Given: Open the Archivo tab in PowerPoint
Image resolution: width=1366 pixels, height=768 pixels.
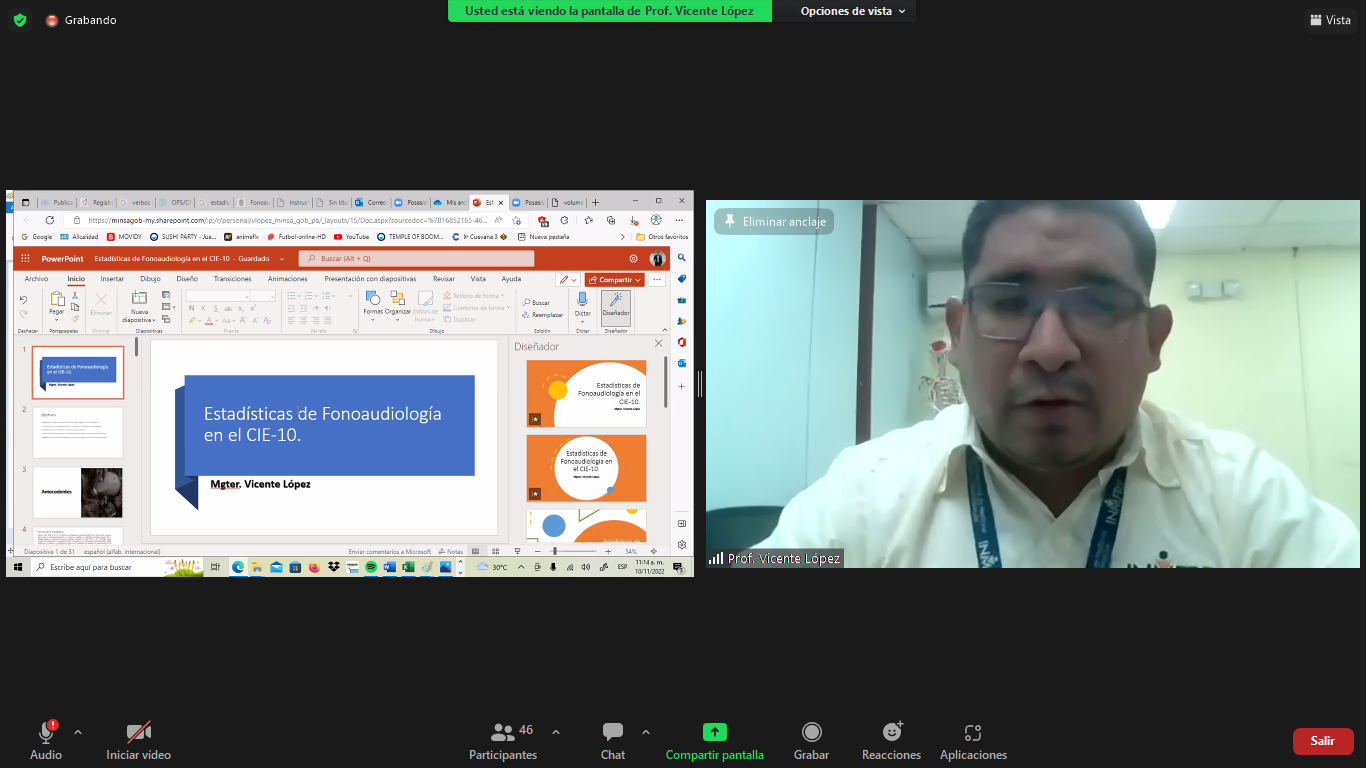Looking at the screenshot, I should pos(36,279).
